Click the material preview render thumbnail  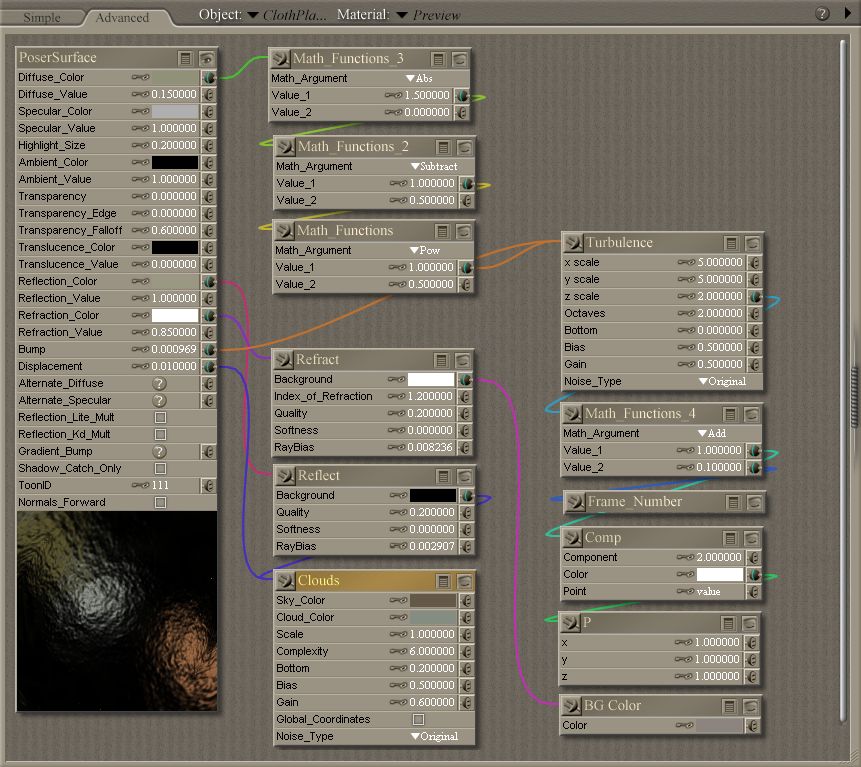point(116,610)
